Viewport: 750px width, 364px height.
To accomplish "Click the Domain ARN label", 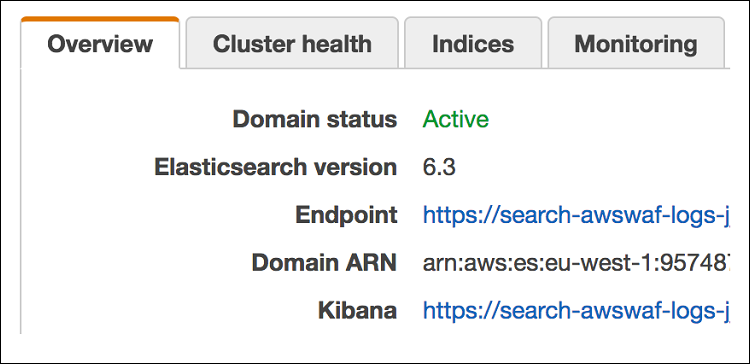I will coord(324,263).
